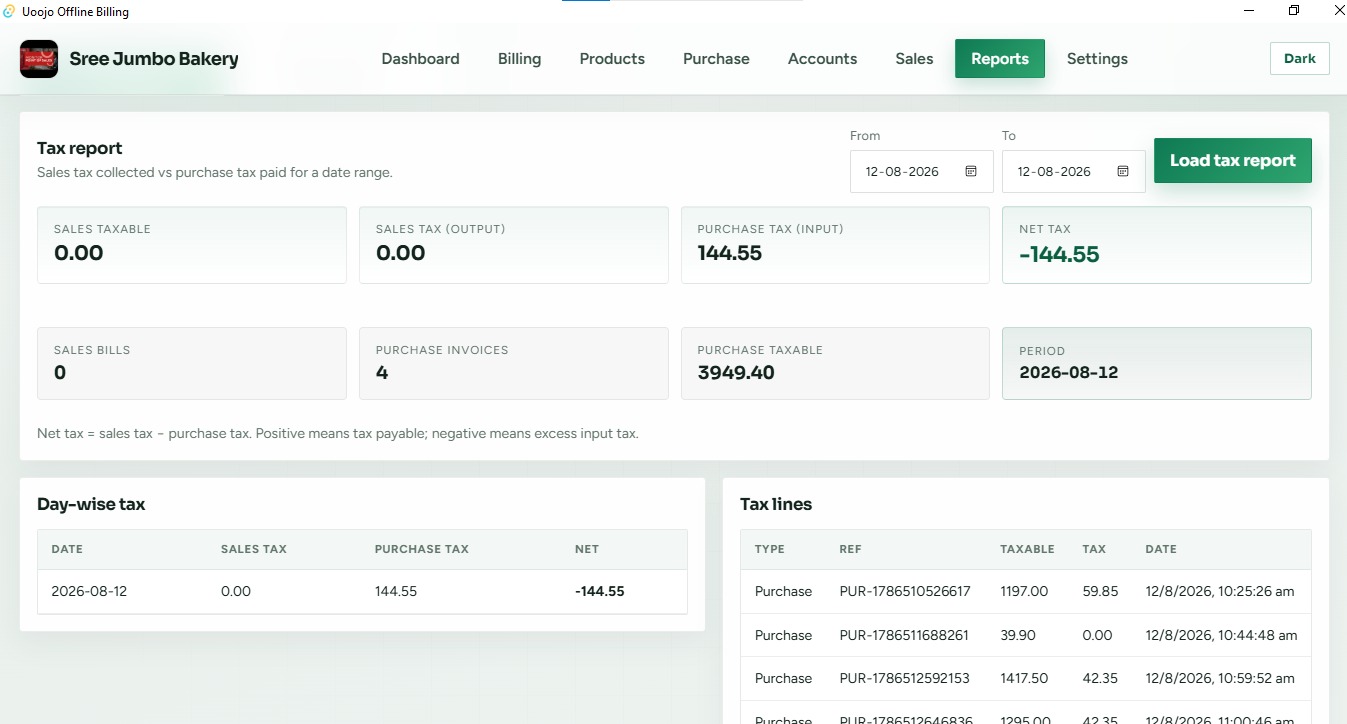Select reference PUR-1786511688261 in Tax lines
Viewport: 1347px width, 724px height.
click(x=904, y=635)
